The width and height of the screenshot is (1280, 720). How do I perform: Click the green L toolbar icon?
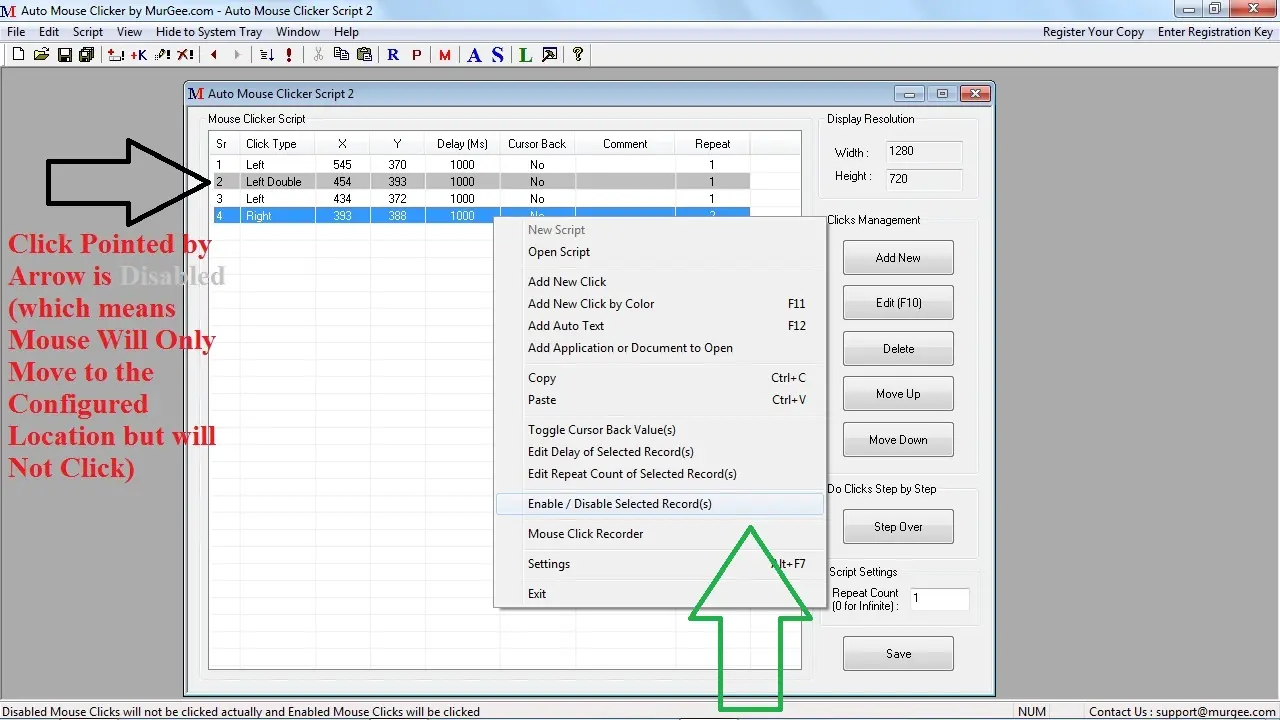pyautogui.click(x=526, y=55)
